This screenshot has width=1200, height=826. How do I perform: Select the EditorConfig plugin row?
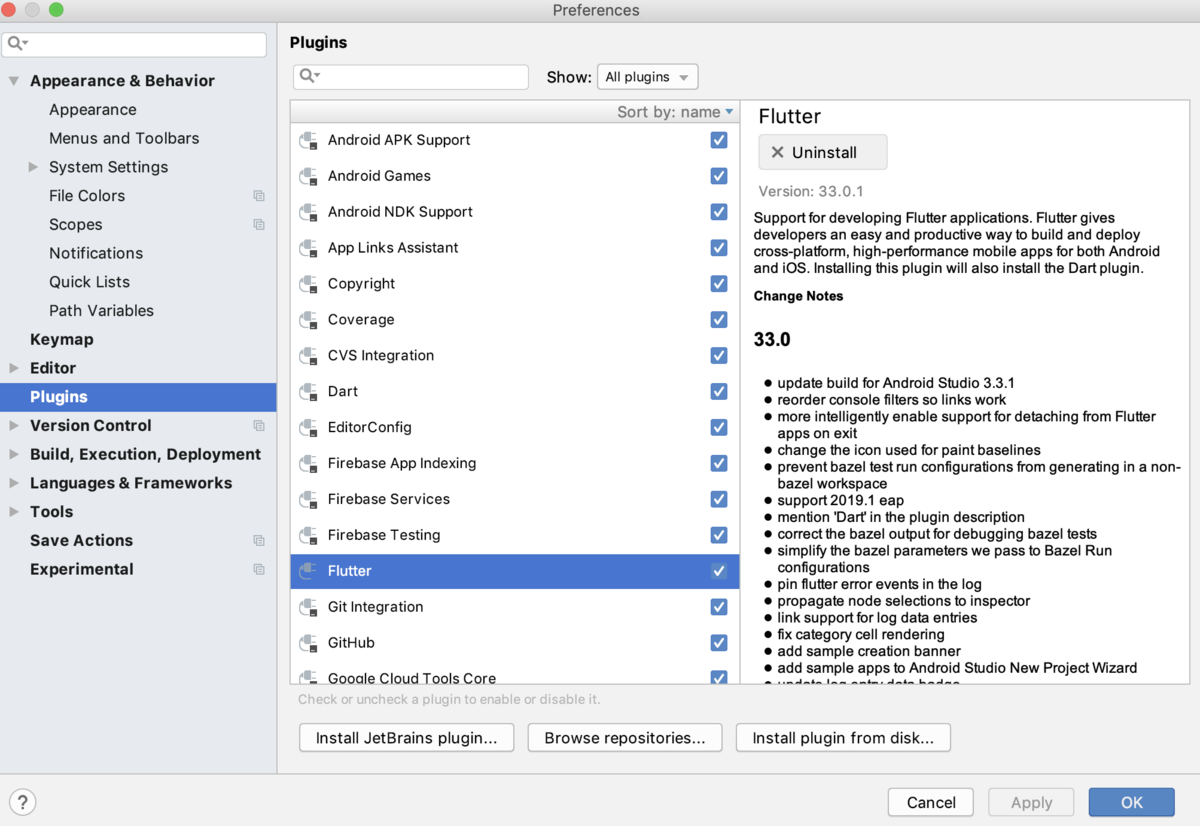(x=515, y=428)
